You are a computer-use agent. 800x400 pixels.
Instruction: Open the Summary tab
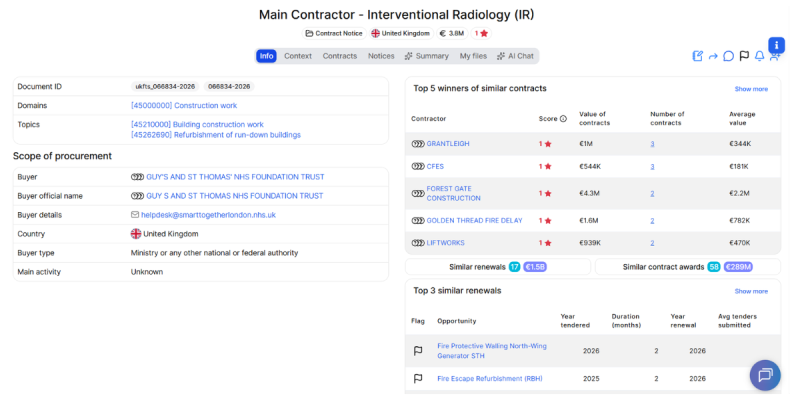(x=427, y=56)
